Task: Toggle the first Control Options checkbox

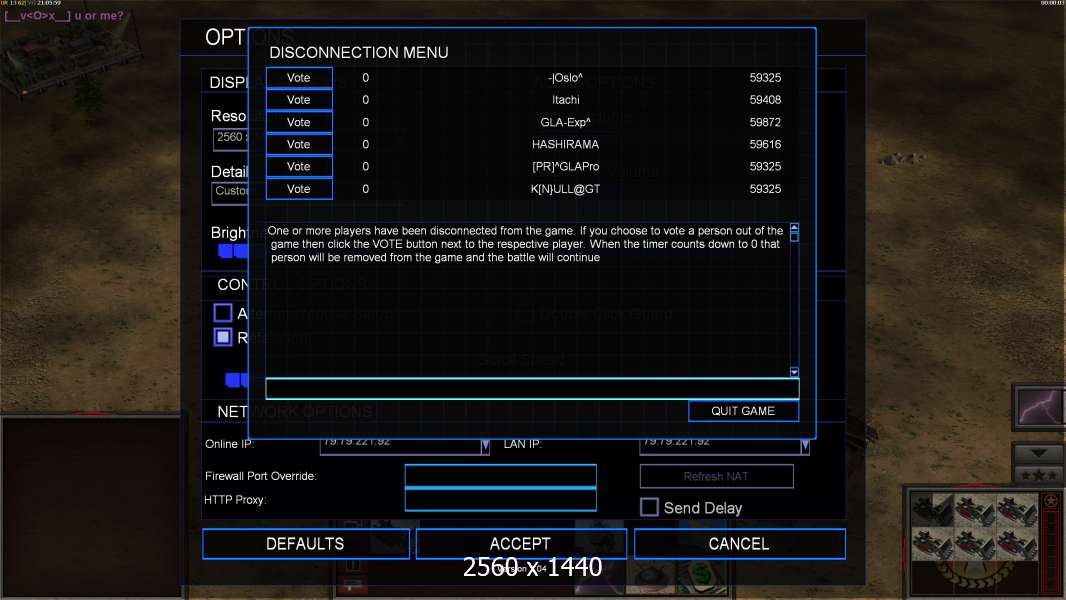Action: tap(223, 313)
